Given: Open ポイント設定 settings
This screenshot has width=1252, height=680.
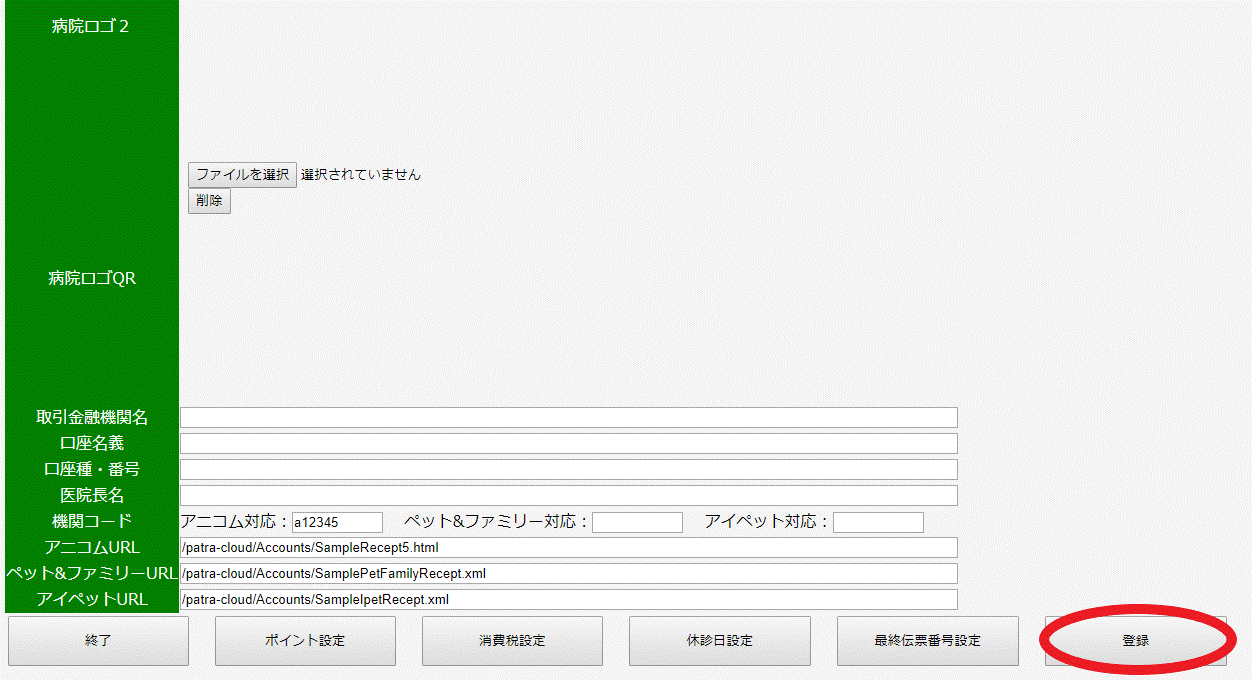Looking at the screenshot, I should click(x=305, y=641).
